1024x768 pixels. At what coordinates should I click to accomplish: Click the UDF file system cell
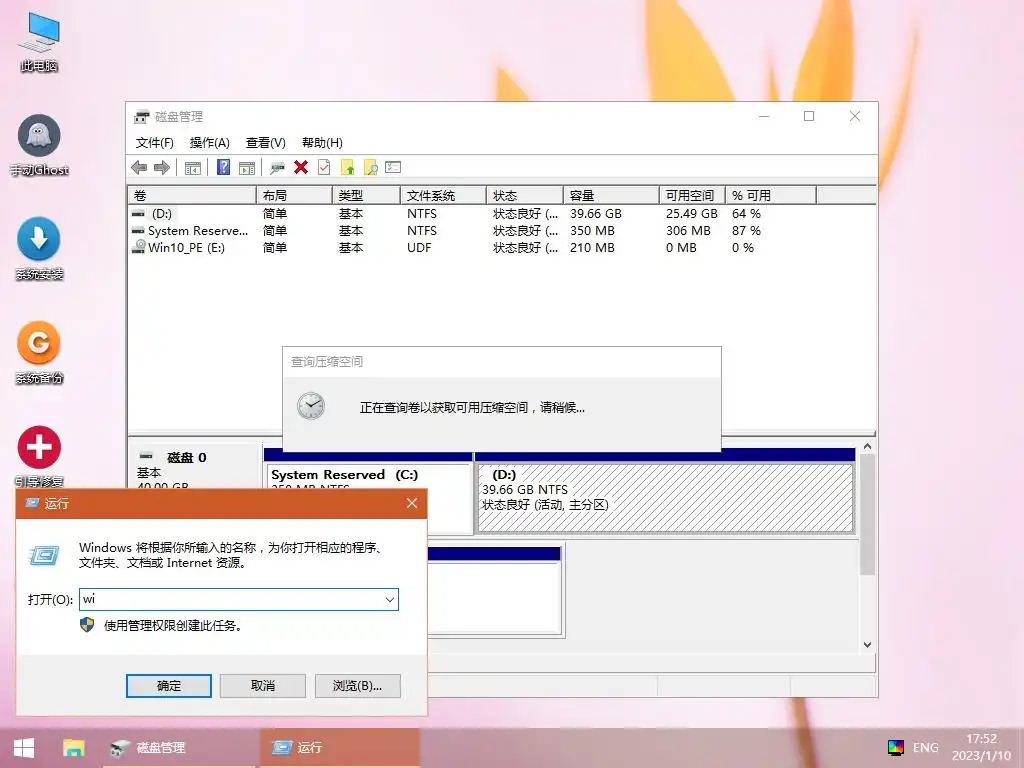click(419, 248)
